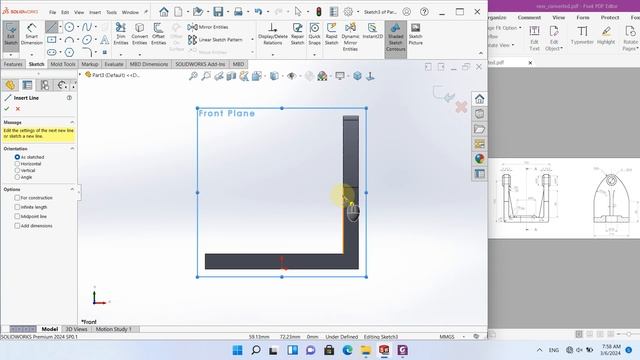Select the Circle sketch tool

tap(69, 27)
